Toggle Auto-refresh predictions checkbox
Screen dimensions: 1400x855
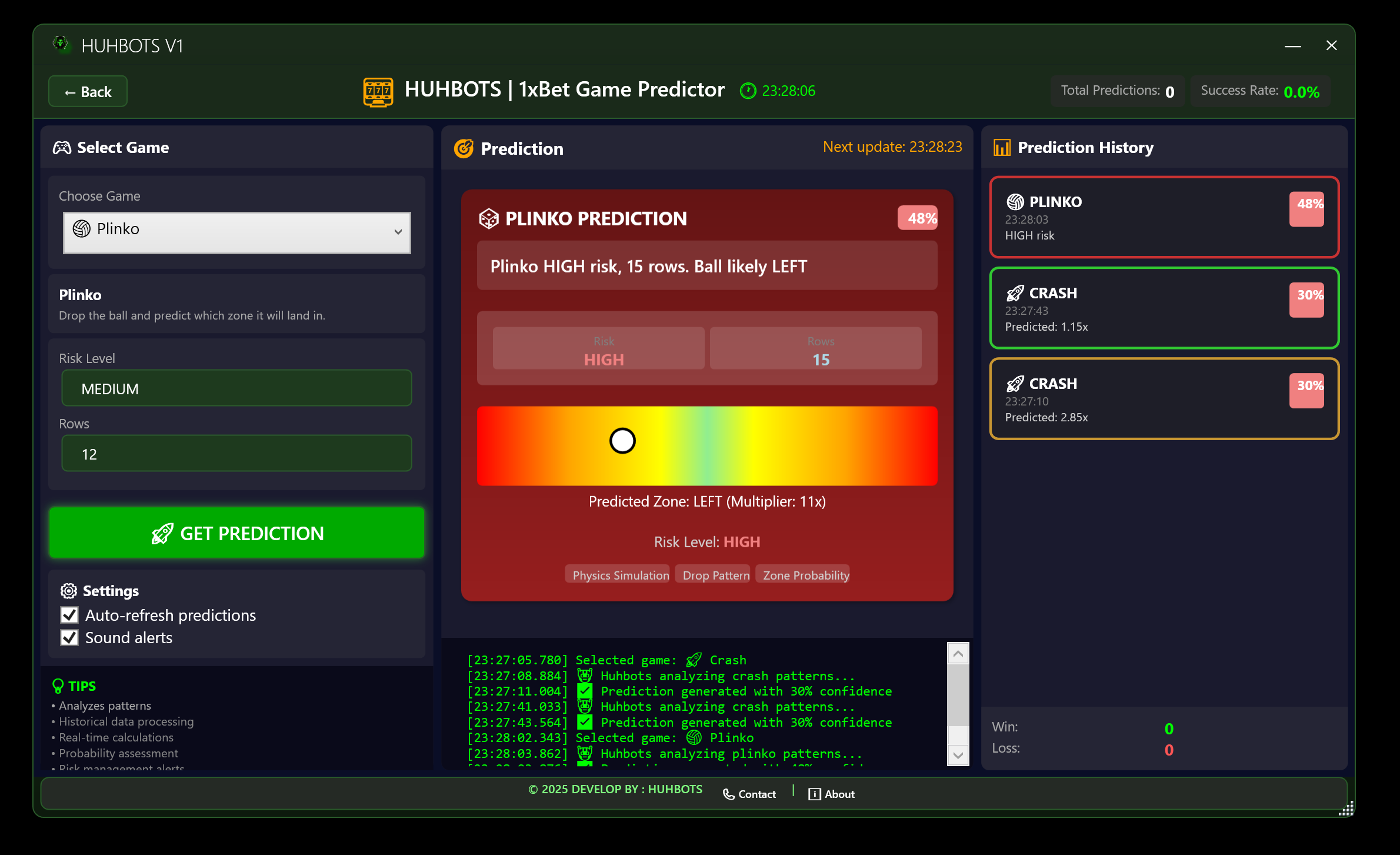pyautogui.click(x=69, y=616)
